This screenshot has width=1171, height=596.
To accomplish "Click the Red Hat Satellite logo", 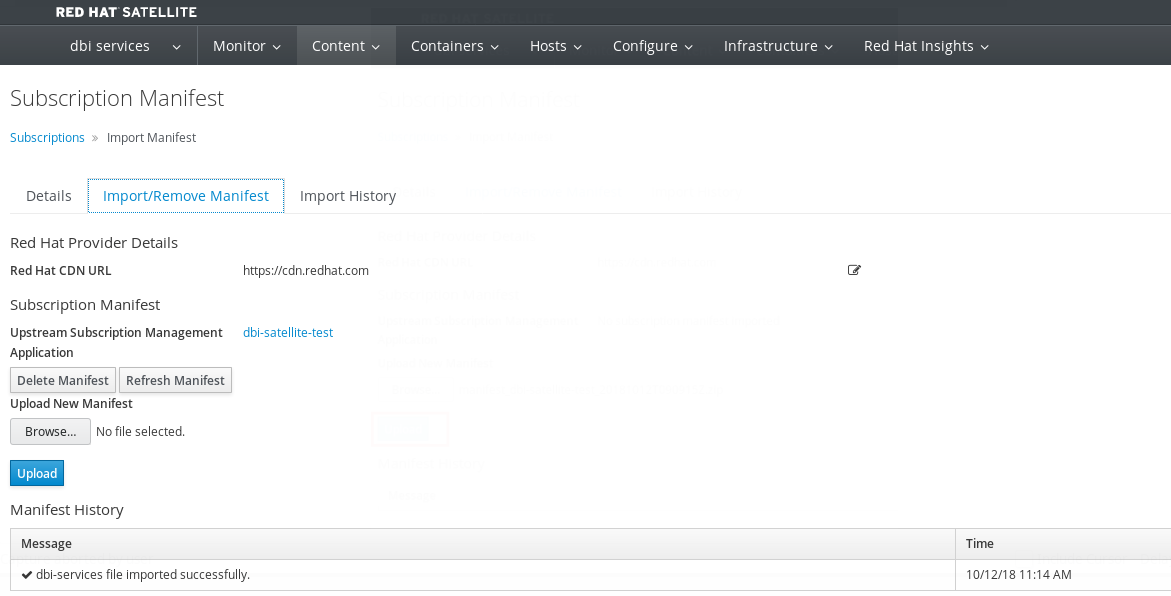I will pos(126,12).
